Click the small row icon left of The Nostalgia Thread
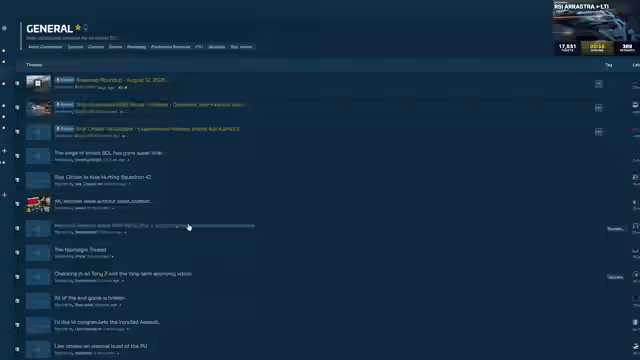640x360 pixels. click(x=17, y=253)
